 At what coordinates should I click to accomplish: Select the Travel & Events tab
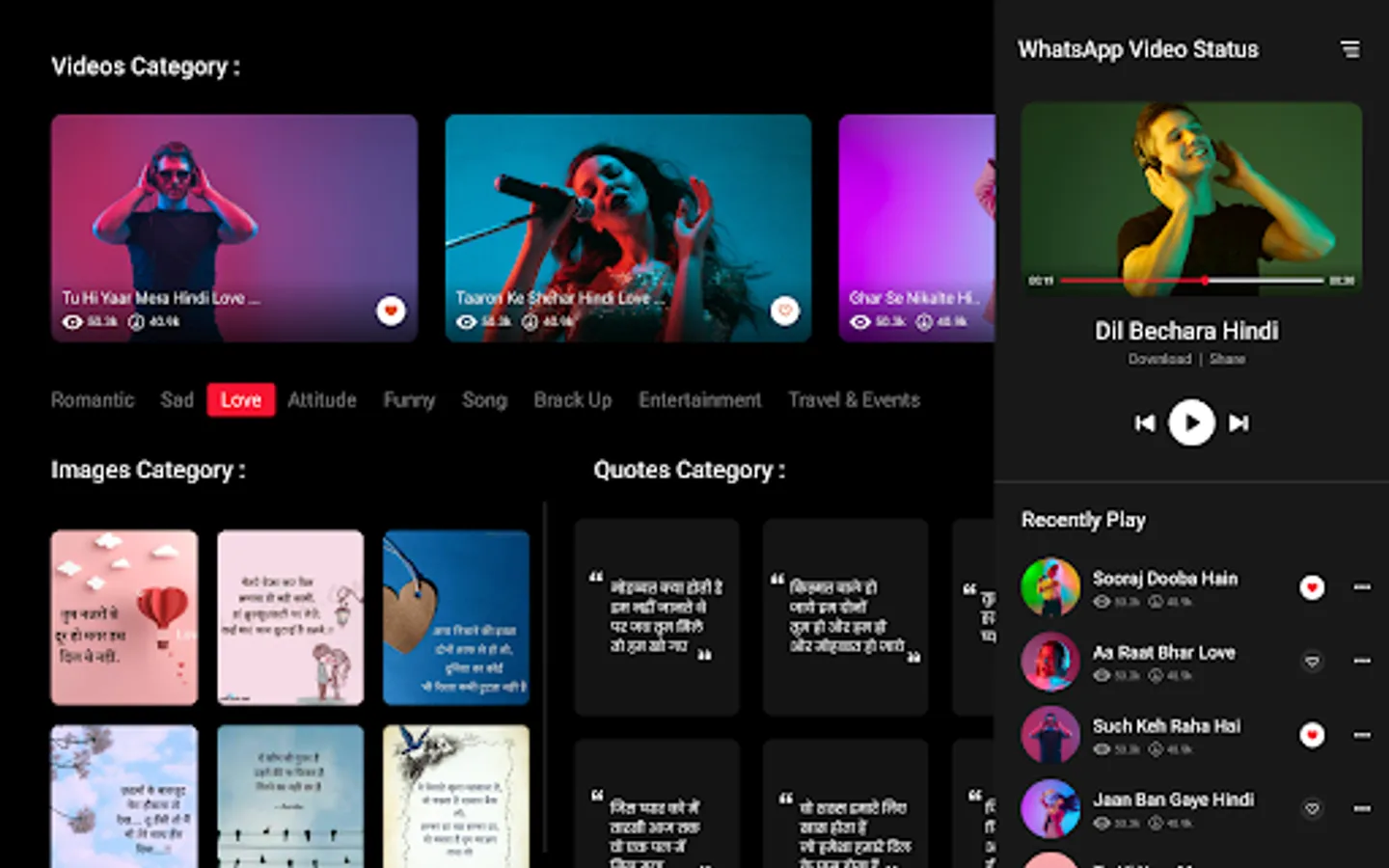854,400
